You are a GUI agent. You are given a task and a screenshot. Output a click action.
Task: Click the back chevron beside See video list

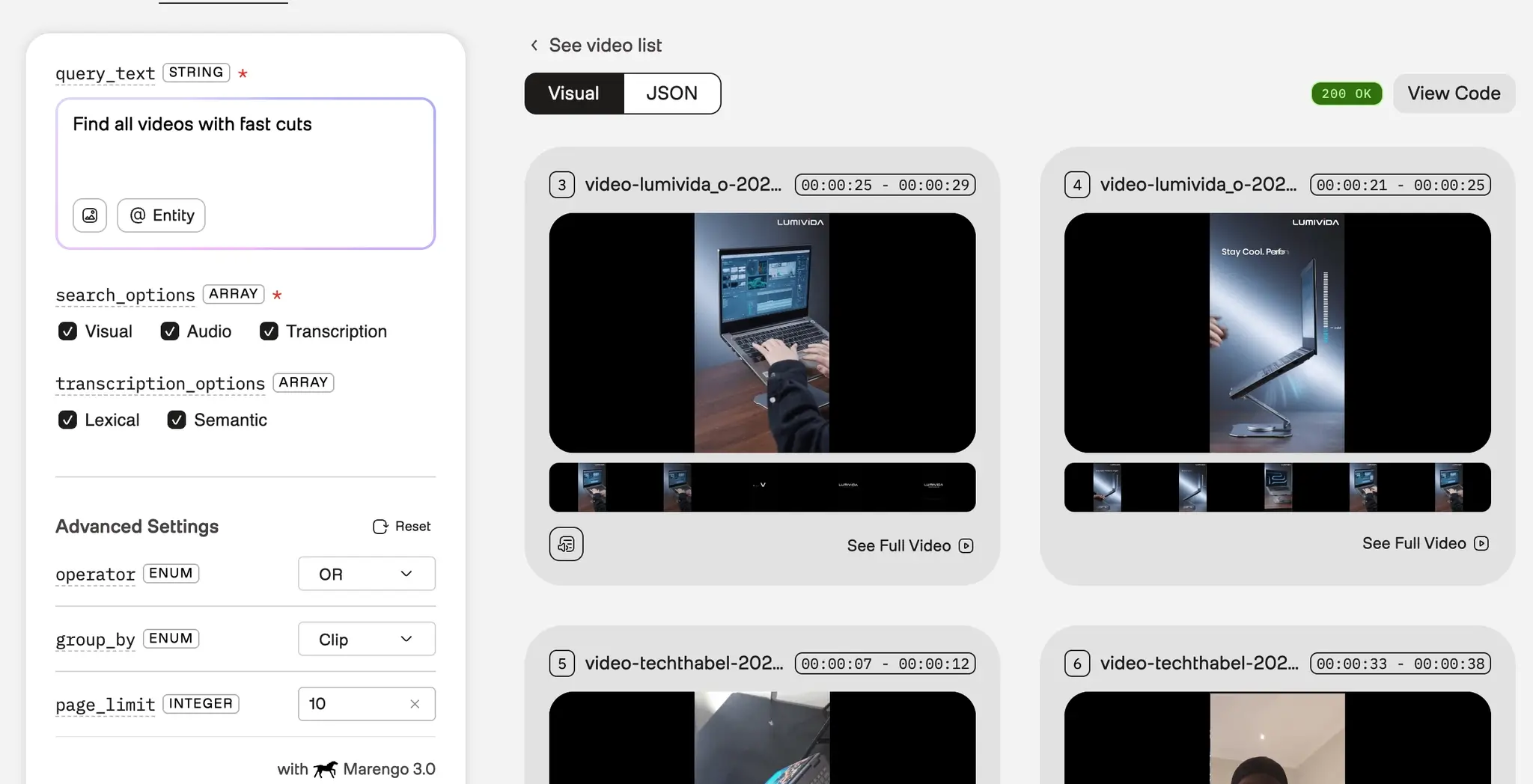click(x=534, y=45)
